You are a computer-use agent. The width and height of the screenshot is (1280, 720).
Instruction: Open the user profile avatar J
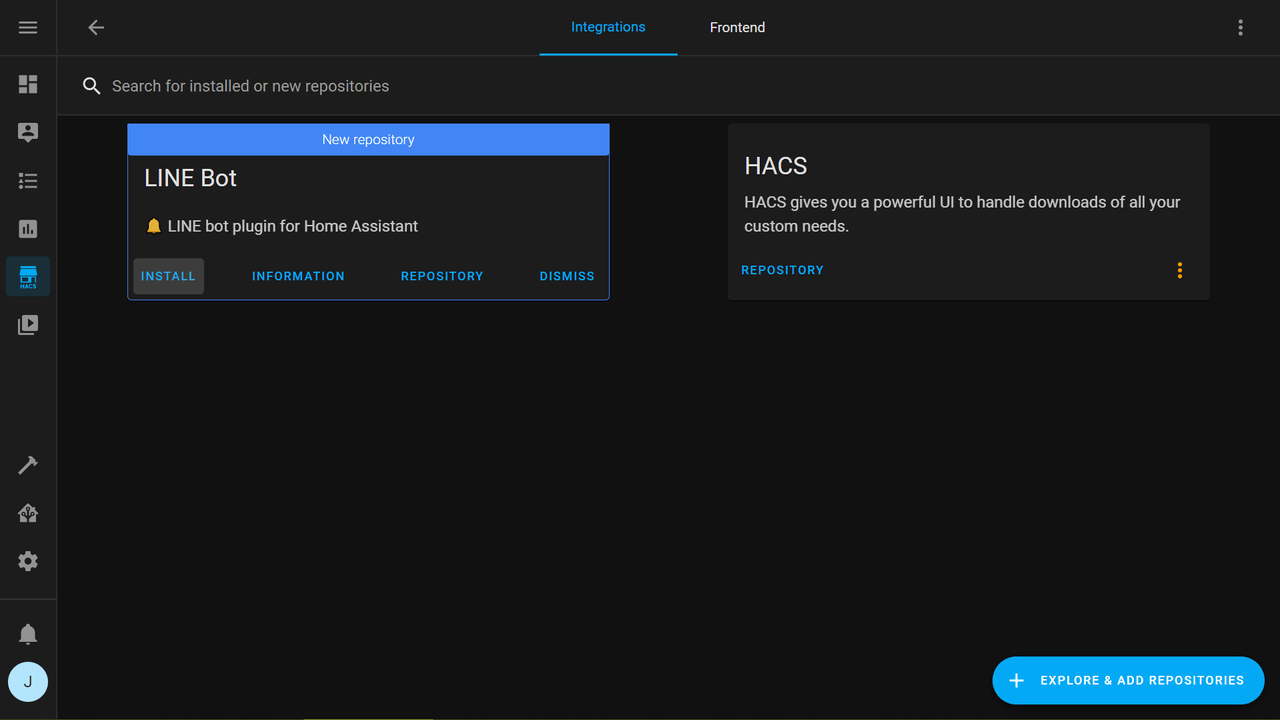(28, 682)
